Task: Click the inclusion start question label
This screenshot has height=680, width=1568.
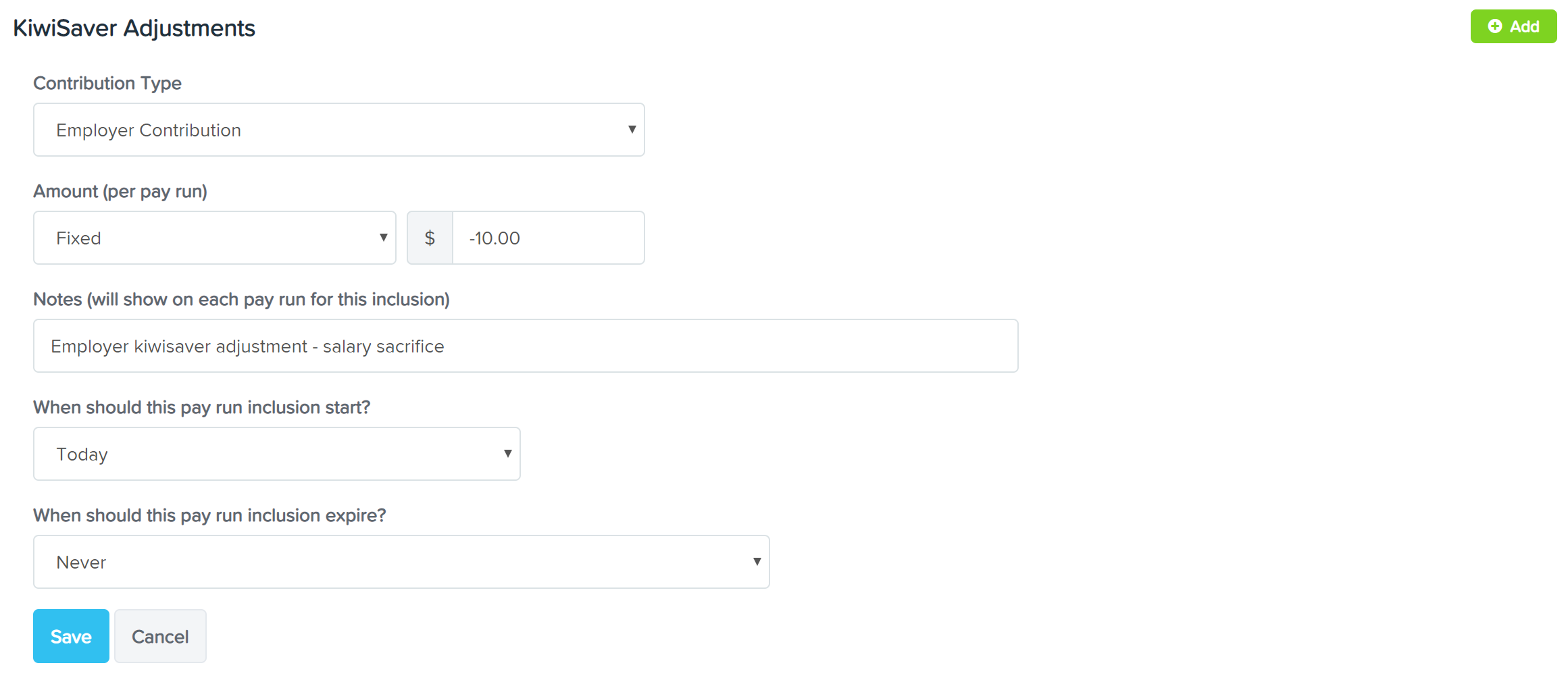Action: (x=202, y=407)
